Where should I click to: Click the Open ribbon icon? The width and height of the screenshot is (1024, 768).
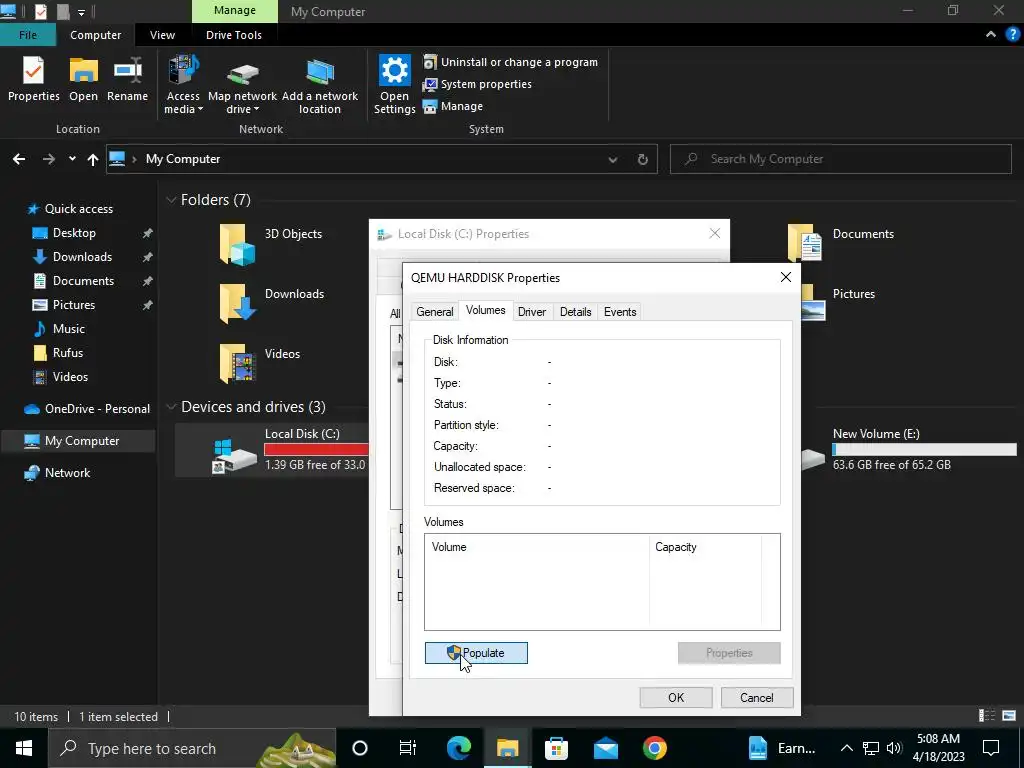coord(84,78)
